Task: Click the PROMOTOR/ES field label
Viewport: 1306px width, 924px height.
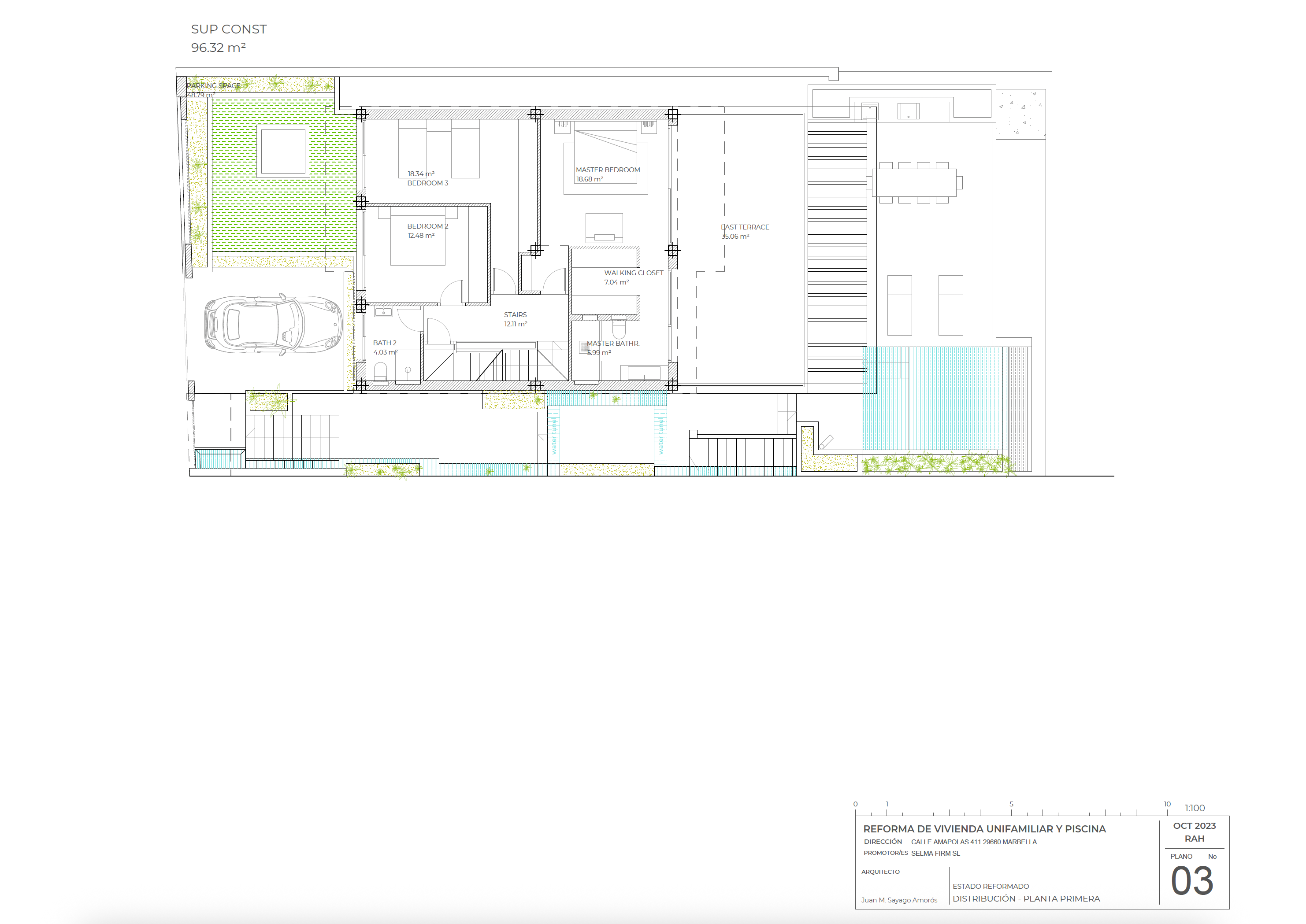Action: click(x=886, y=853)
